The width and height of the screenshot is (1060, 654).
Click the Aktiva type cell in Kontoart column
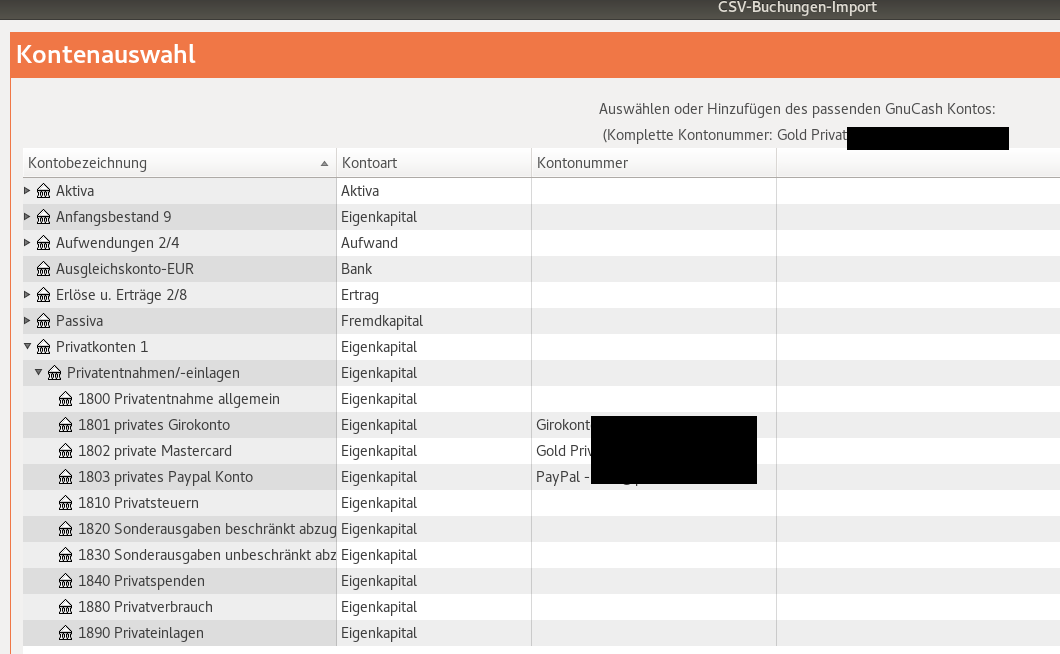tap(434, 191)
